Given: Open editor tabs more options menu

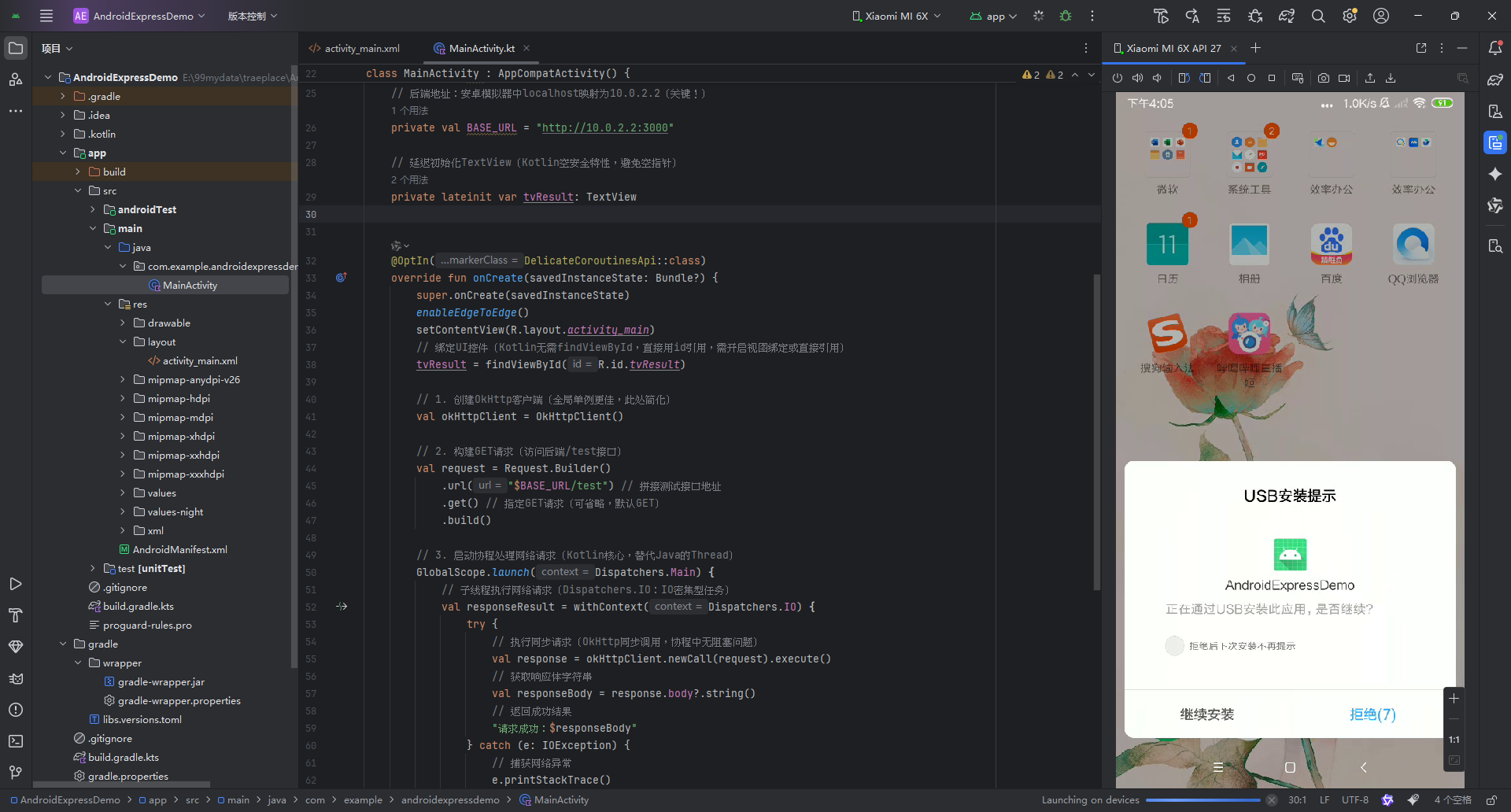Looking at the screenshot, I should point(1086,48).
